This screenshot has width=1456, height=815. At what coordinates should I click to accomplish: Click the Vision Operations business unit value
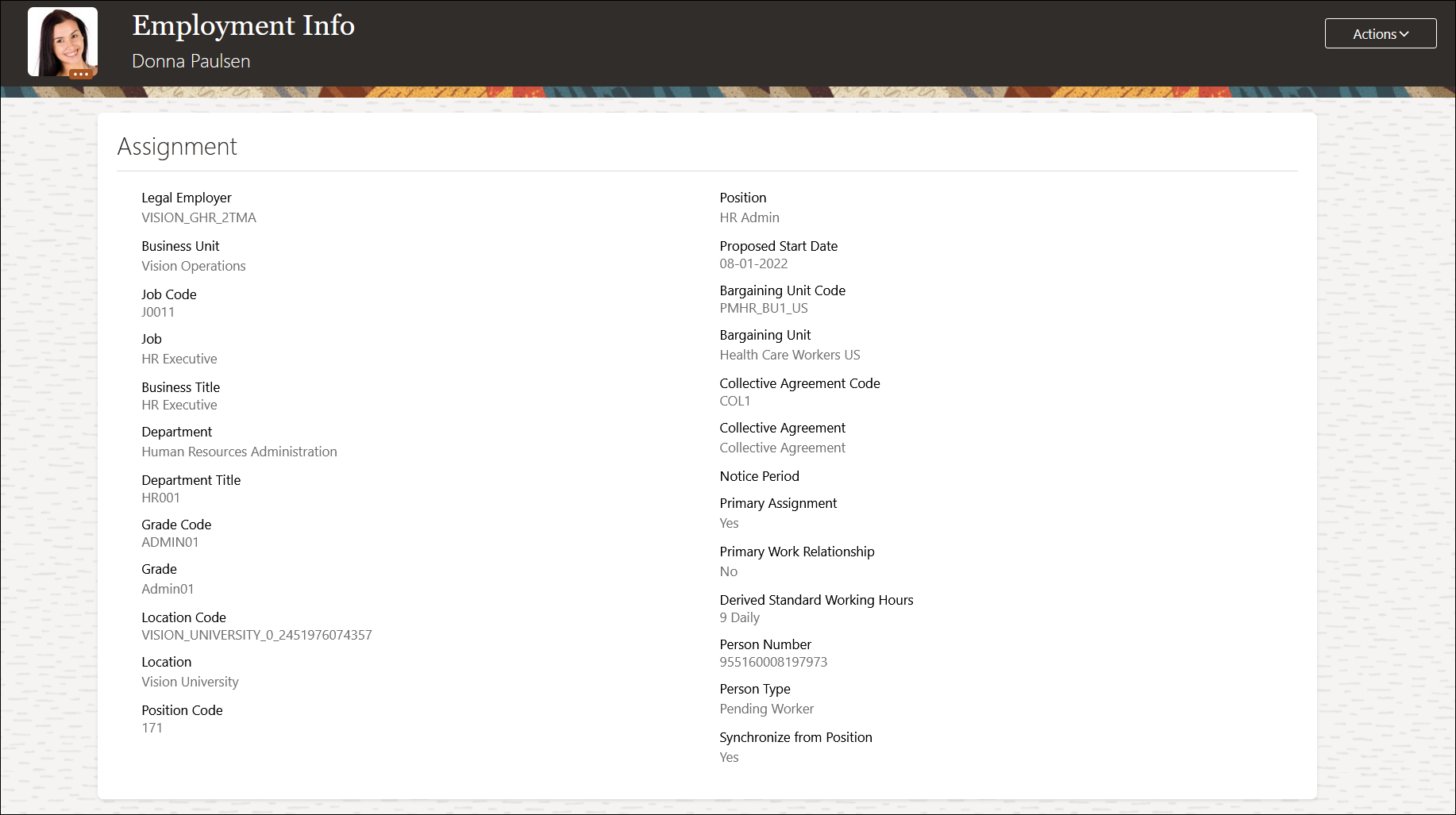click(x=194, y=266)
